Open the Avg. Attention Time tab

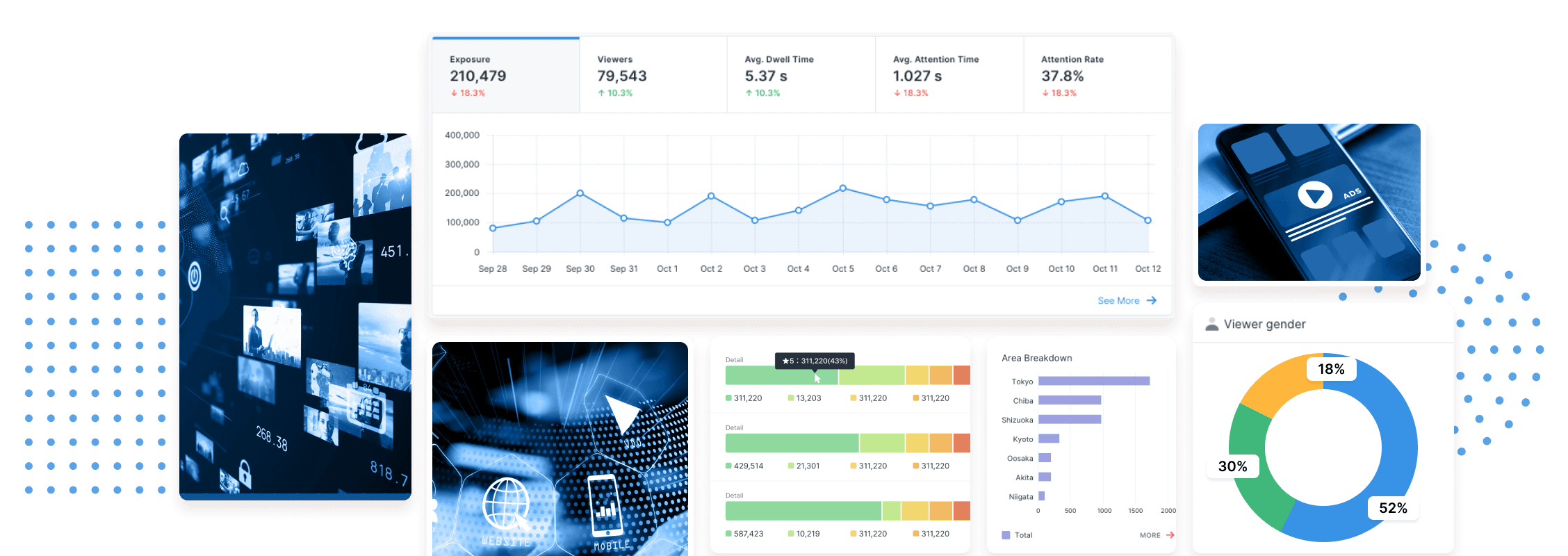(x=949, y=75)
